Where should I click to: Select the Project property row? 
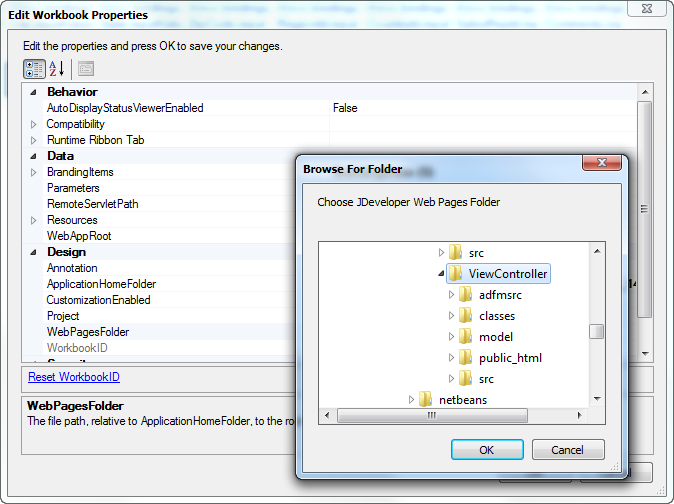[63, 316]
